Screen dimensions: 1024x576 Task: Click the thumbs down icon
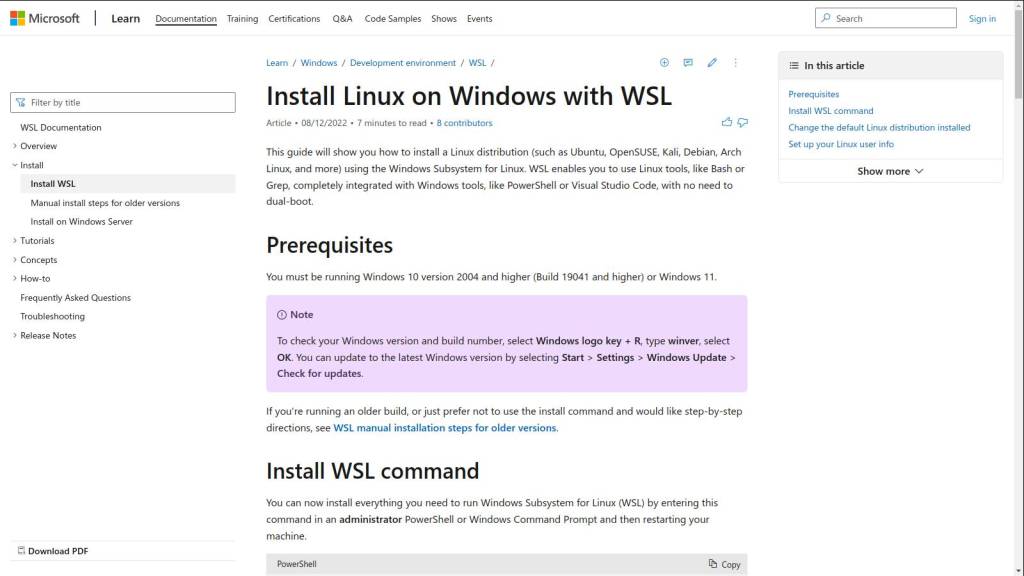coord(743,122)
